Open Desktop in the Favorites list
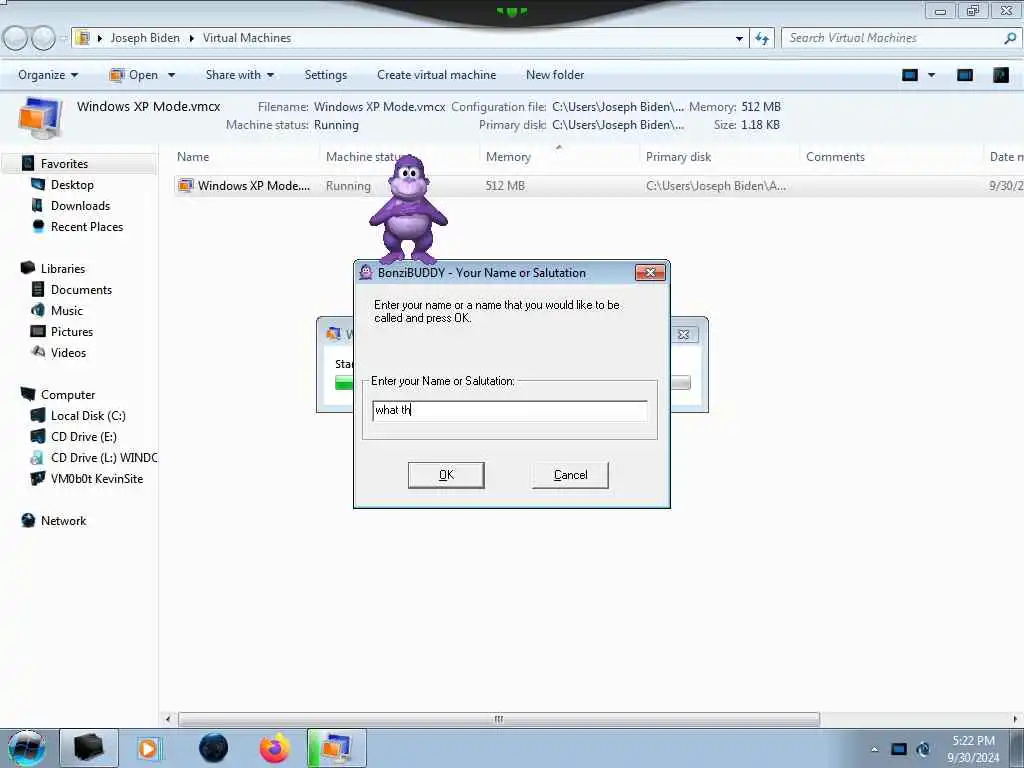The image size is (1024, 768). [72, 185]
